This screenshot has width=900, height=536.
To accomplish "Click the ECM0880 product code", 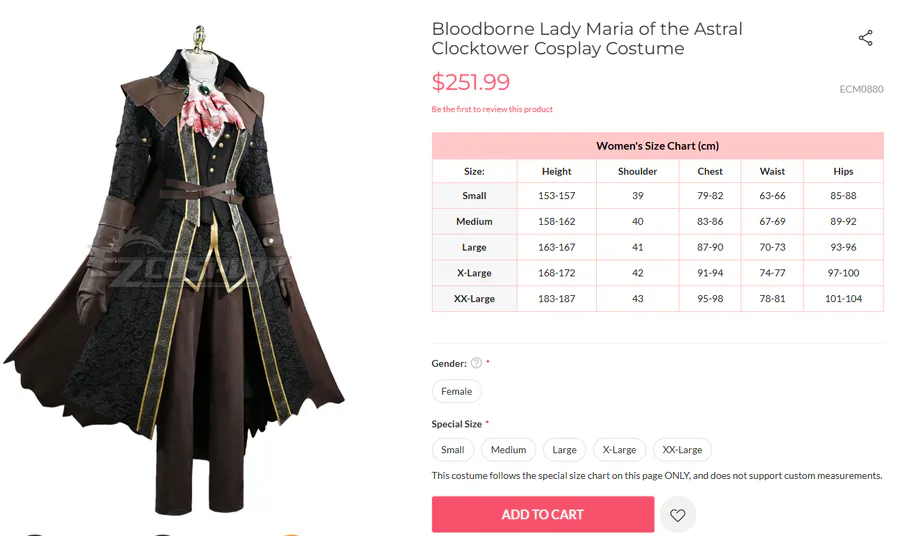I will [x=861, y=89].
